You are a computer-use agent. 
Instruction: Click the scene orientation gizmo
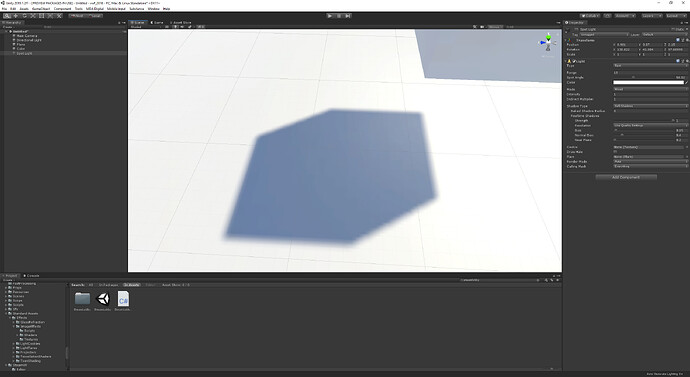pyautogui.click(x=548, y=43)
